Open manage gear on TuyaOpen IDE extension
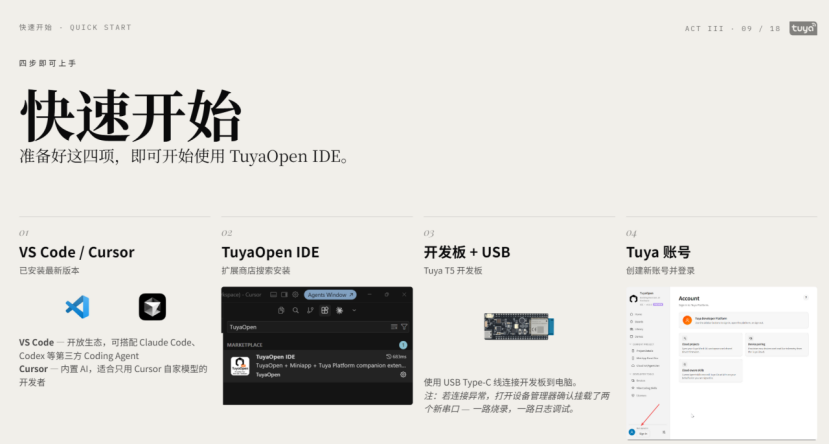Viewport: 830px width, 444px height. pos(403,375)
